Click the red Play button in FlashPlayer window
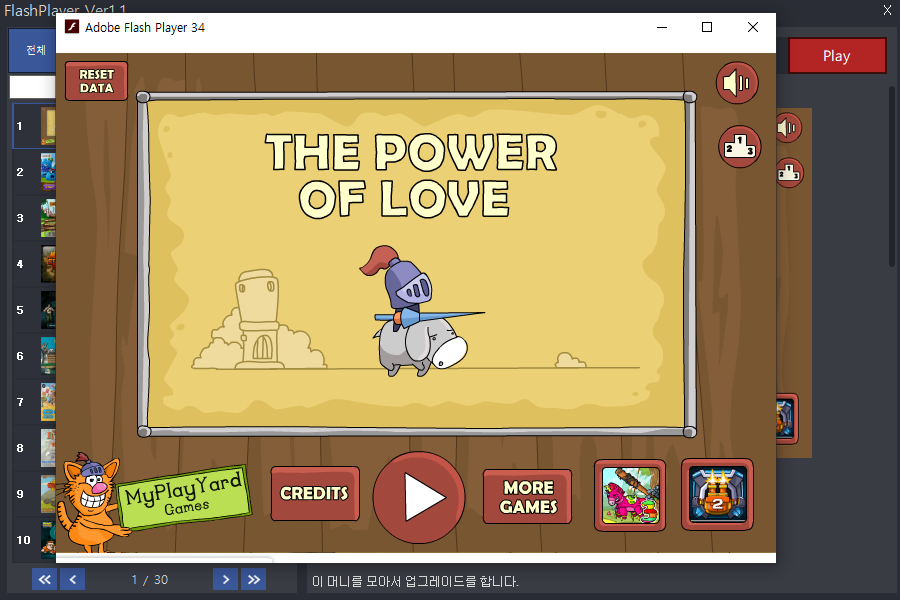Image resolution: width=900 pixels, height=600 pixels. coord(837,56)
